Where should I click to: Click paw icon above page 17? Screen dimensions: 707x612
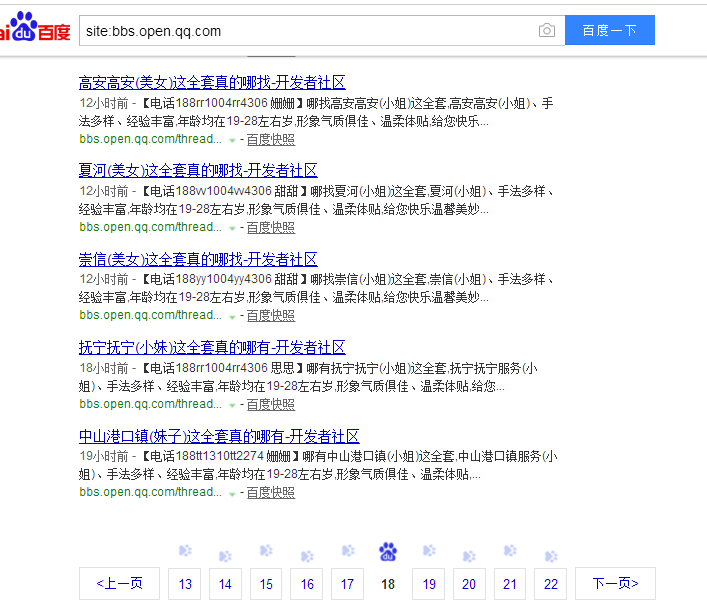[348, 551]
